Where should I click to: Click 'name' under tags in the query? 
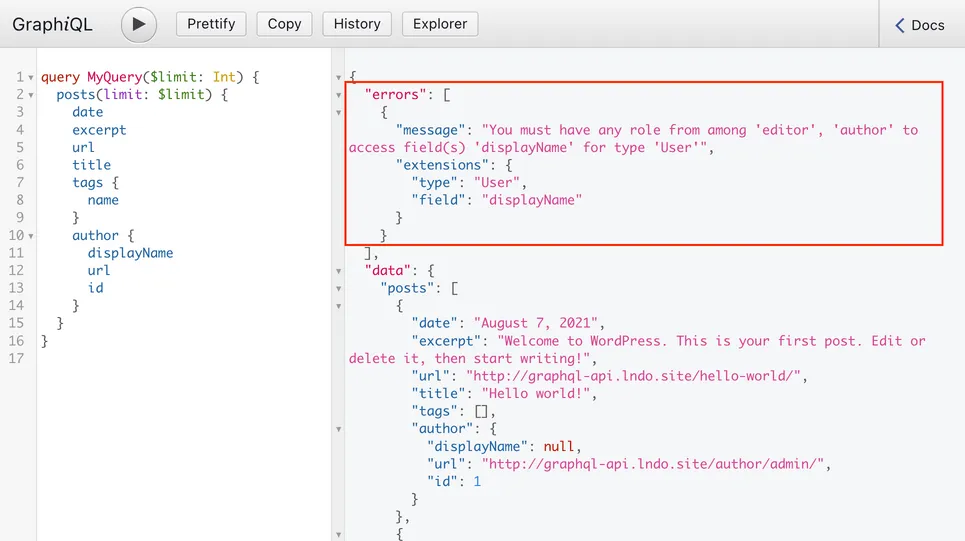click(103, 200)
